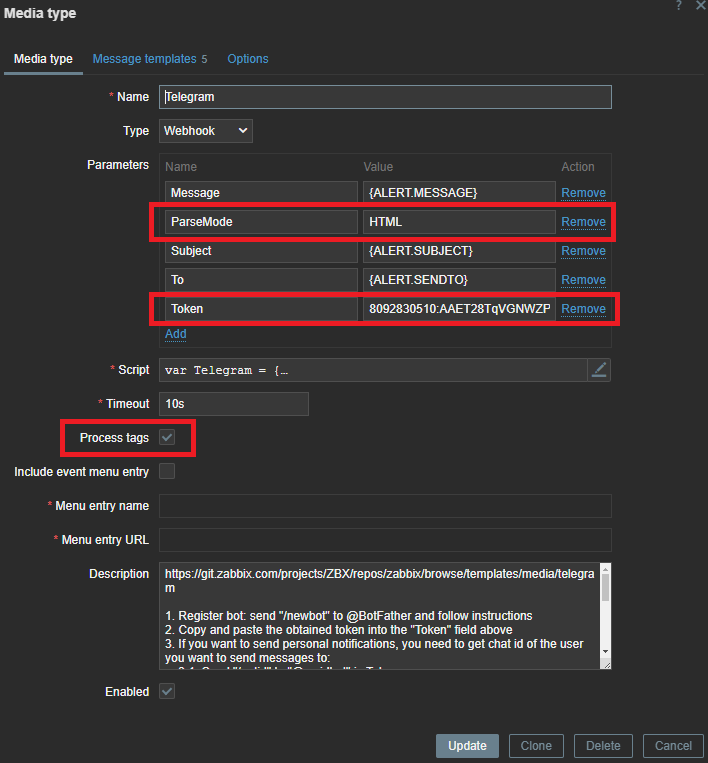Select the Message parameter name field

click(261, 193)
